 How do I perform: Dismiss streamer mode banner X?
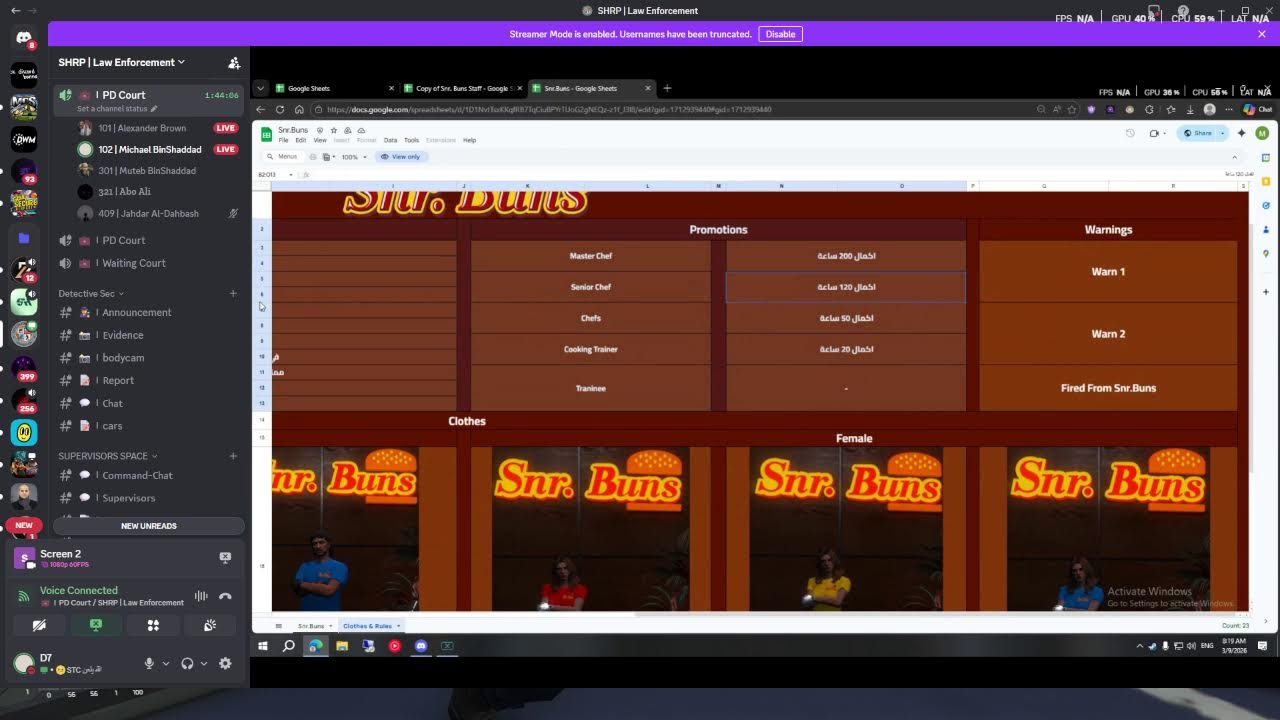coord(1262,34)
